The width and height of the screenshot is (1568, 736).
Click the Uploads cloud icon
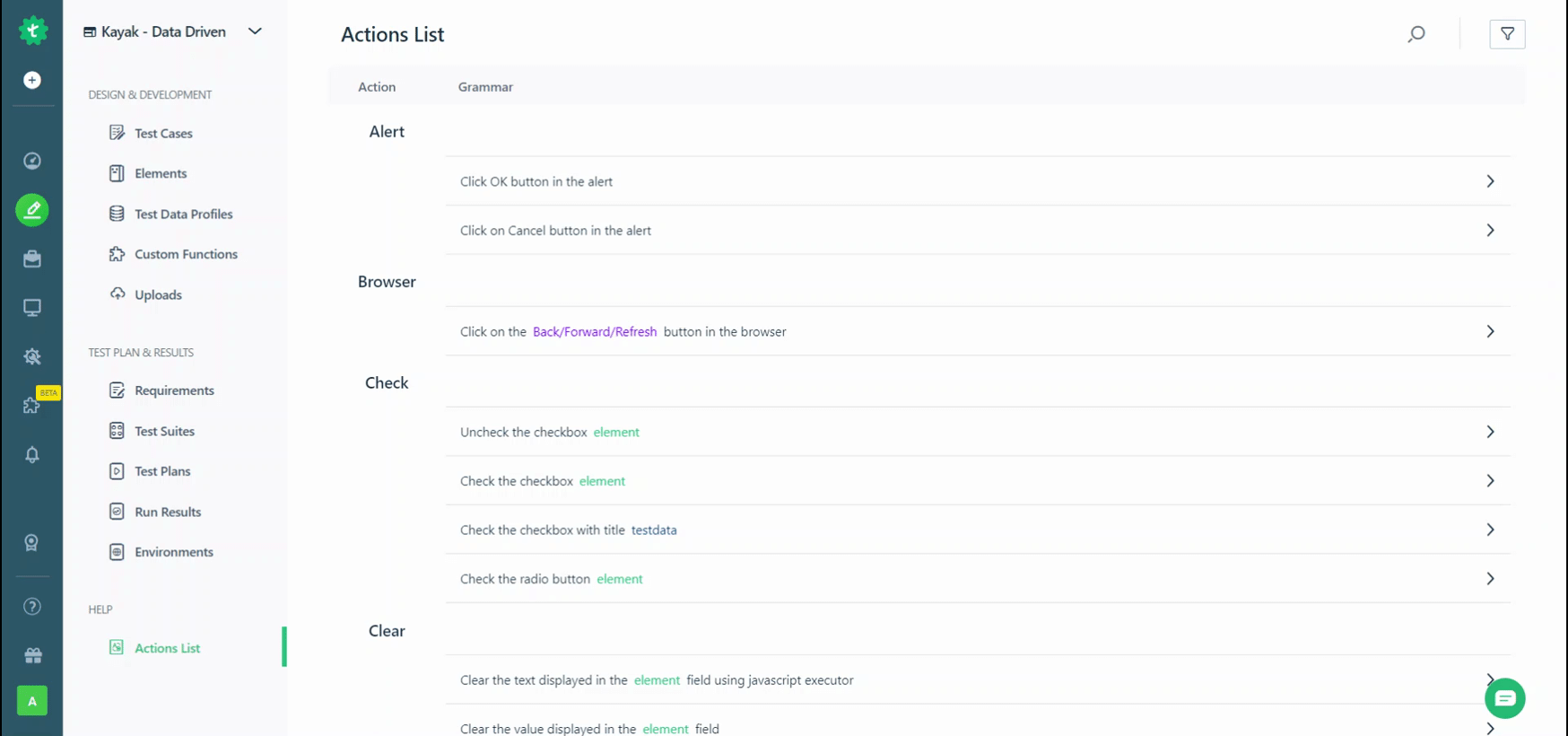(117, 294)
